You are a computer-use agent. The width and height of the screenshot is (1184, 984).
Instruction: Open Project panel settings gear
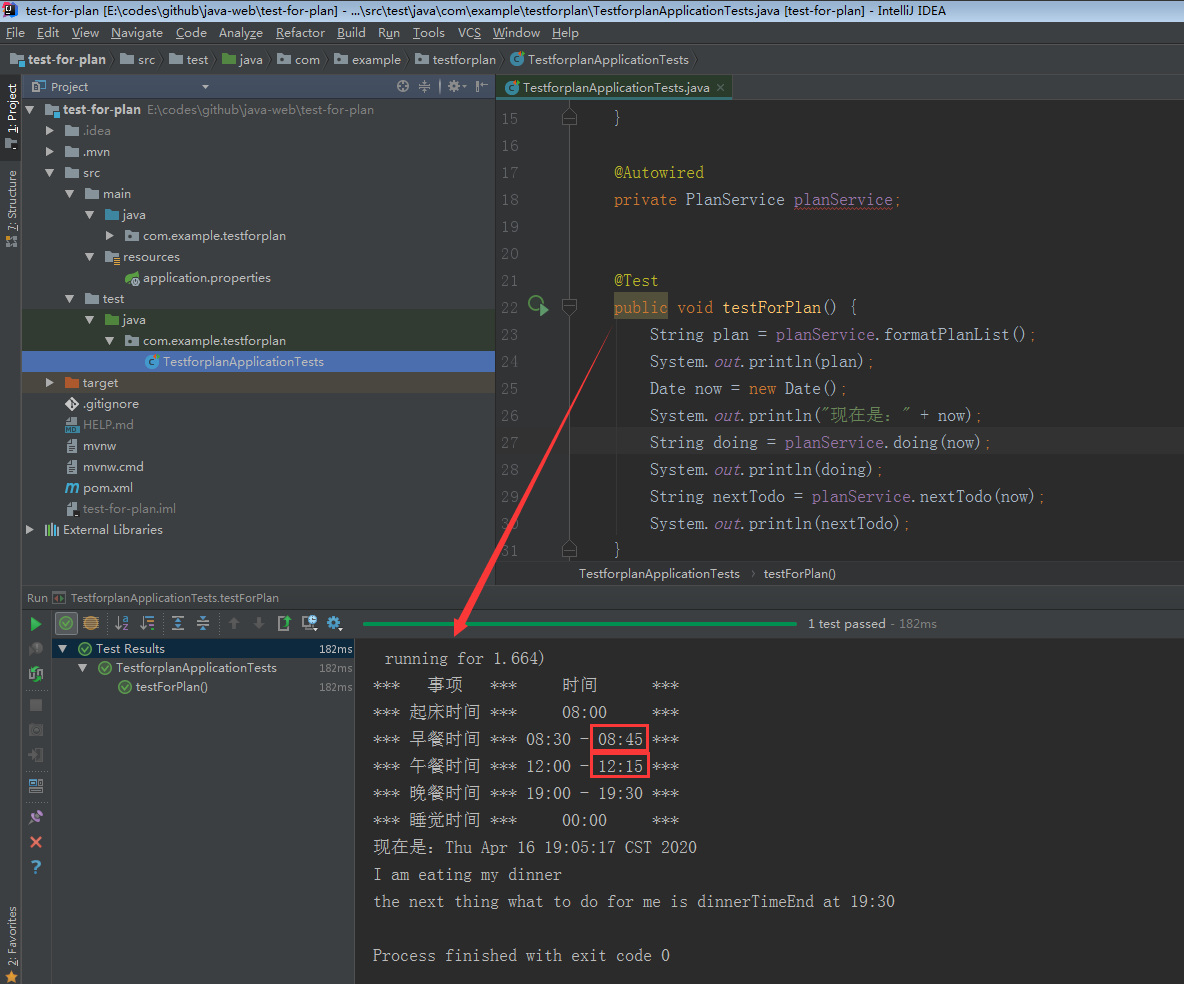pos(456,87)
